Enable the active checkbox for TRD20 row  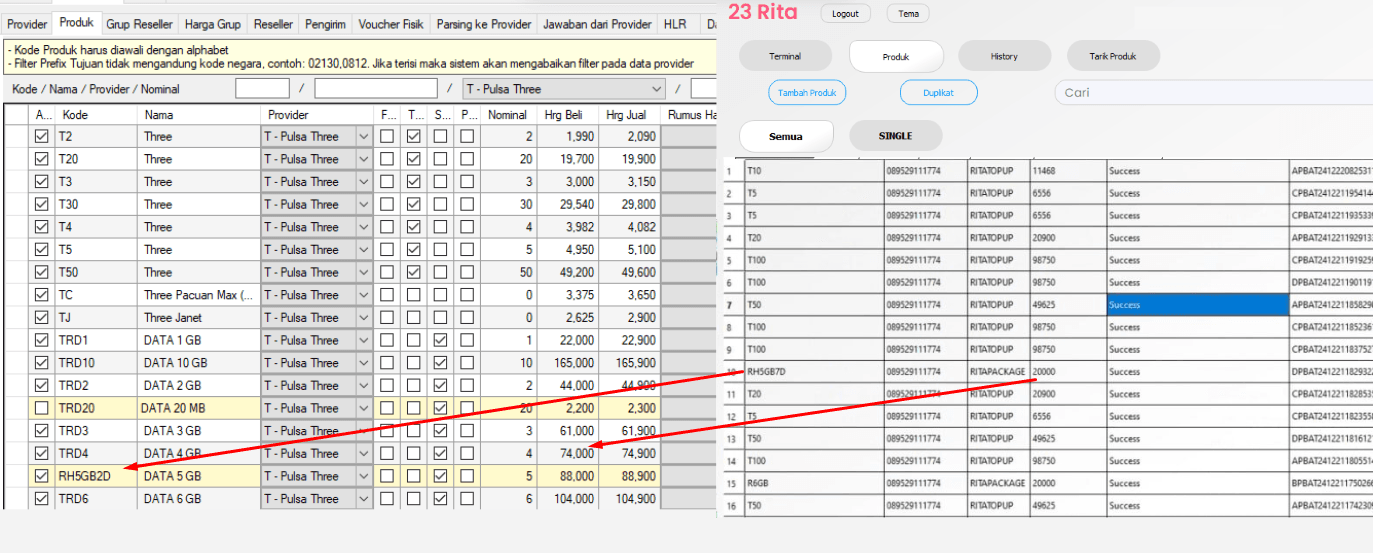[x=41, y=408]
